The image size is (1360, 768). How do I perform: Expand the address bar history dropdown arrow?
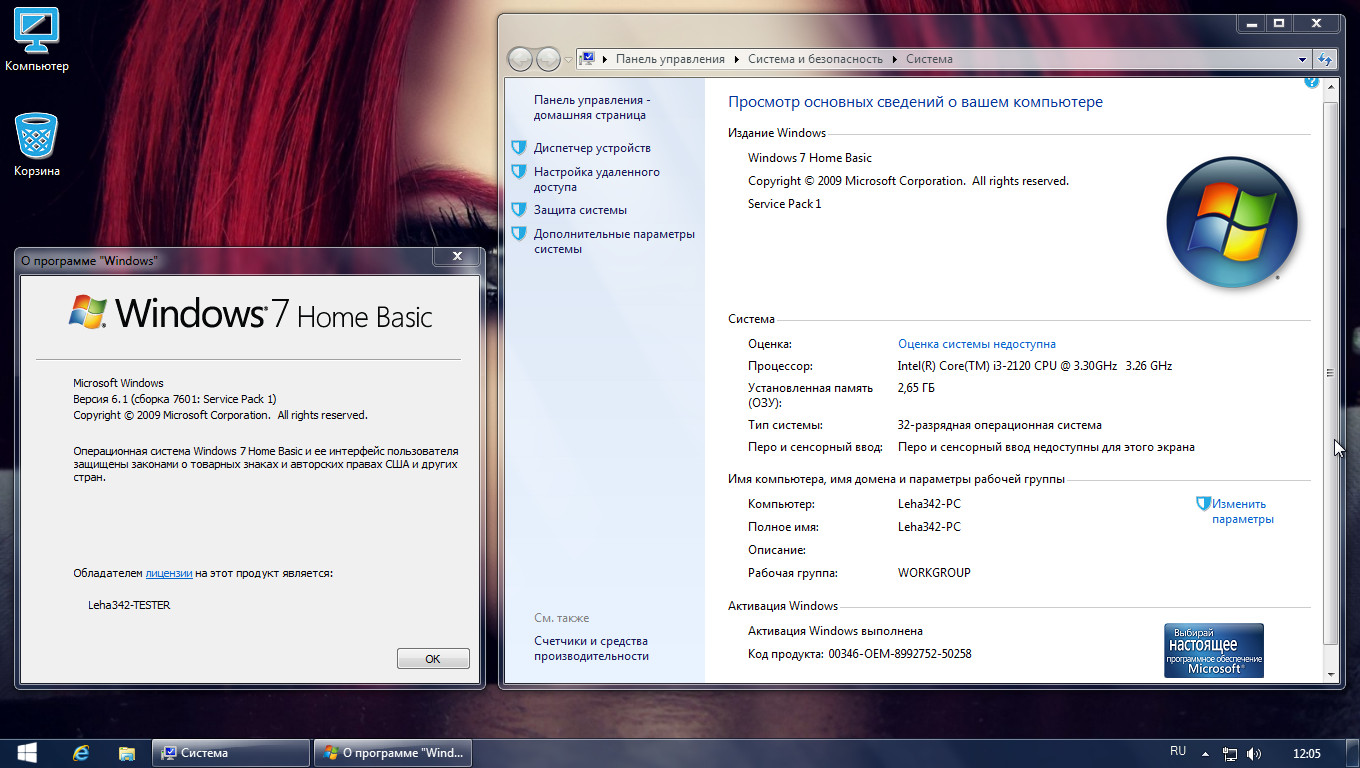[x=1302, y=59]
